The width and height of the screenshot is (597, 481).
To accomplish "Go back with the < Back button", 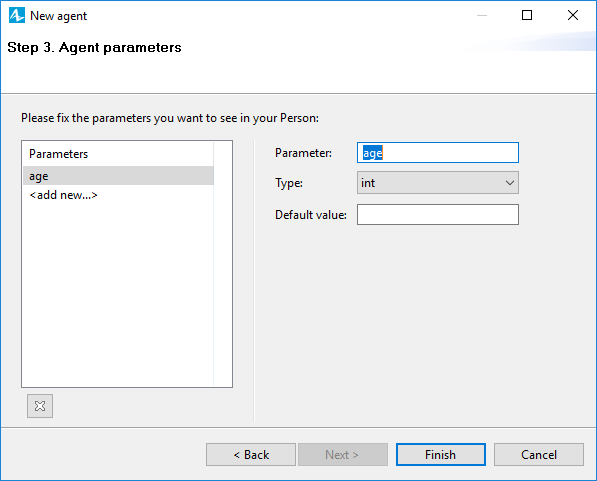I will click(251, 454).
